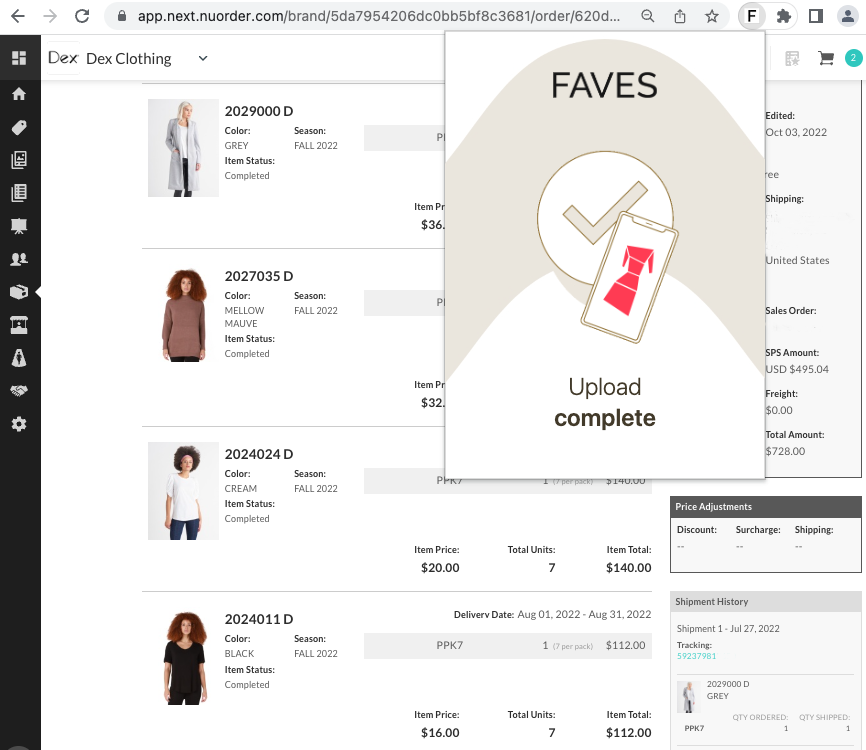The width and height of the screenshot is (866, 750).
Task: Open the browser extensions puzzle icon
Action: point(784,16)
